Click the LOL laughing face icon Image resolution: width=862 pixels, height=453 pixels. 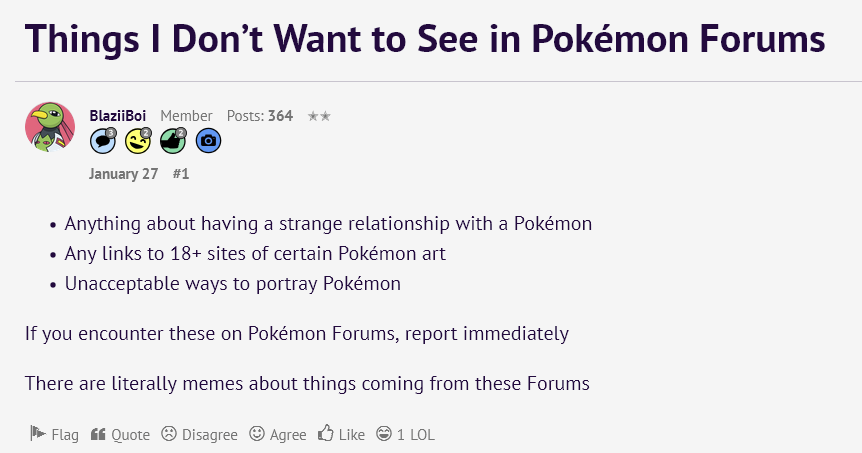[x=384, y=433]
